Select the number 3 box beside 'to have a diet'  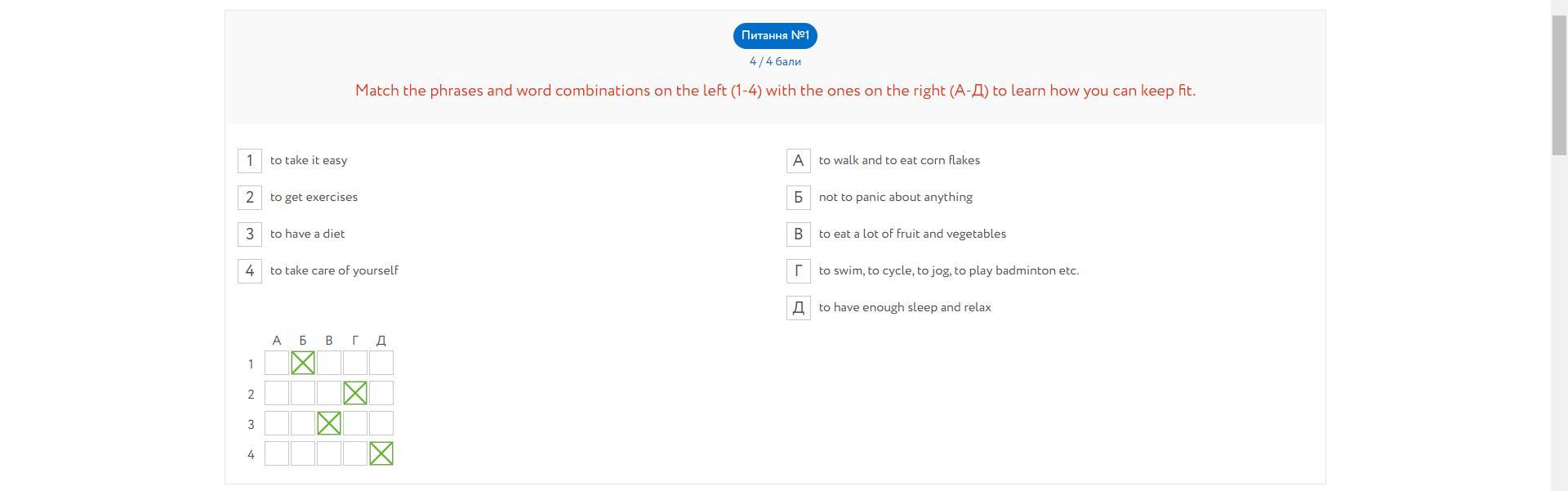coord(250,234)
